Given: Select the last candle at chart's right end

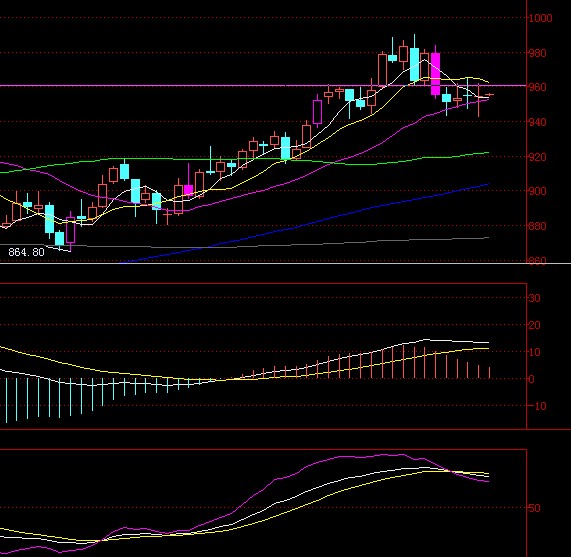Looking at the screenshot, I should pyautogui.click(x=489, y=95).
